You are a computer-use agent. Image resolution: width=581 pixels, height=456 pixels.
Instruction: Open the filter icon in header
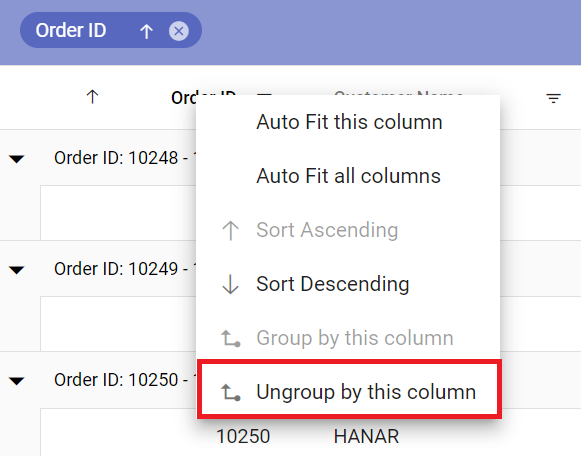point(553,98)
